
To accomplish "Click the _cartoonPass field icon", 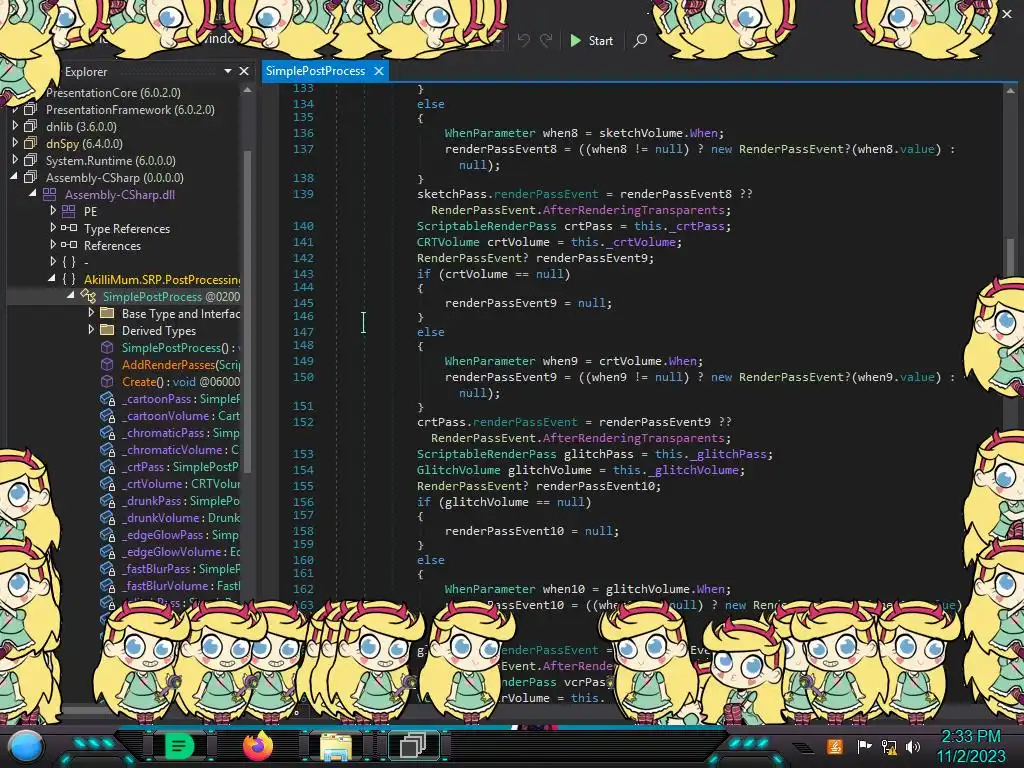I will [x=107, y=398].
